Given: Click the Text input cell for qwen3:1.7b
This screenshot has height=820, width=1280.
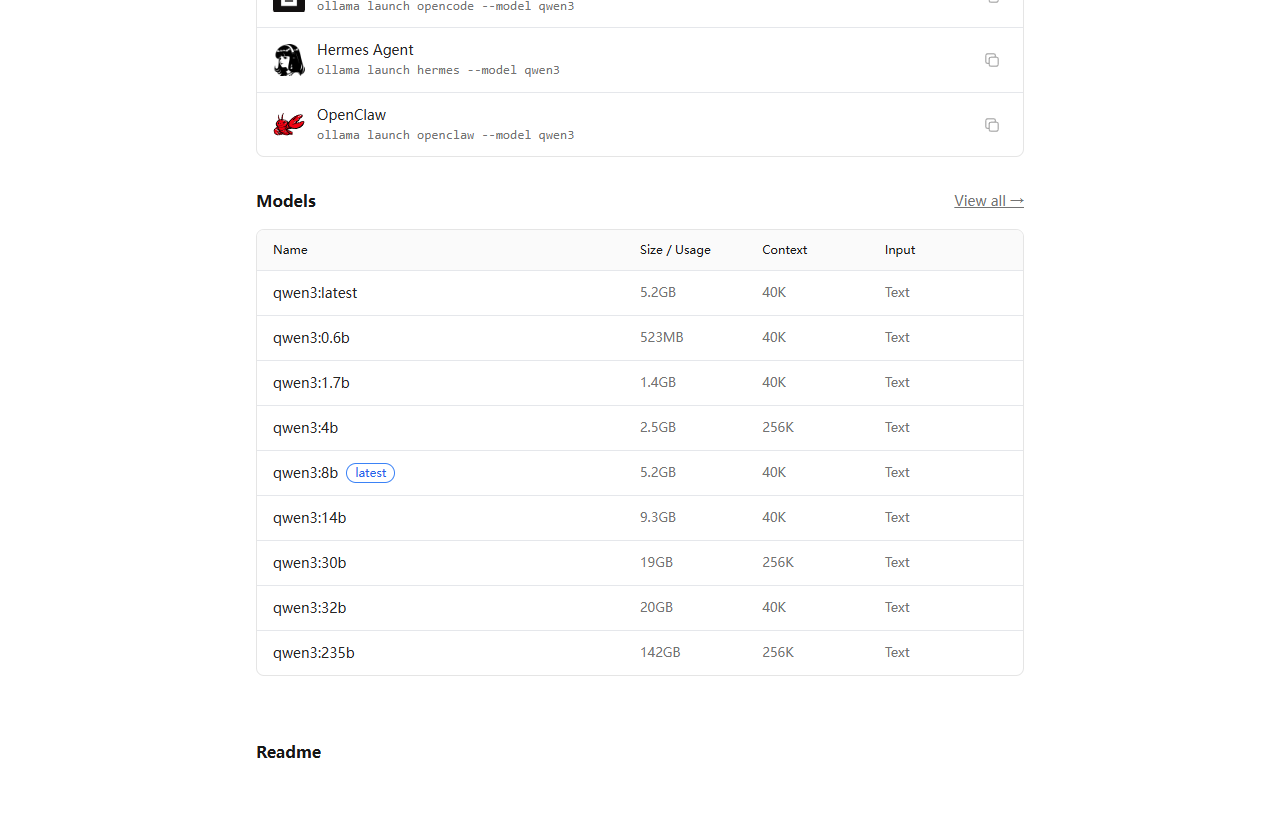Looking at the screenshot, I should (x=897, y=383).
